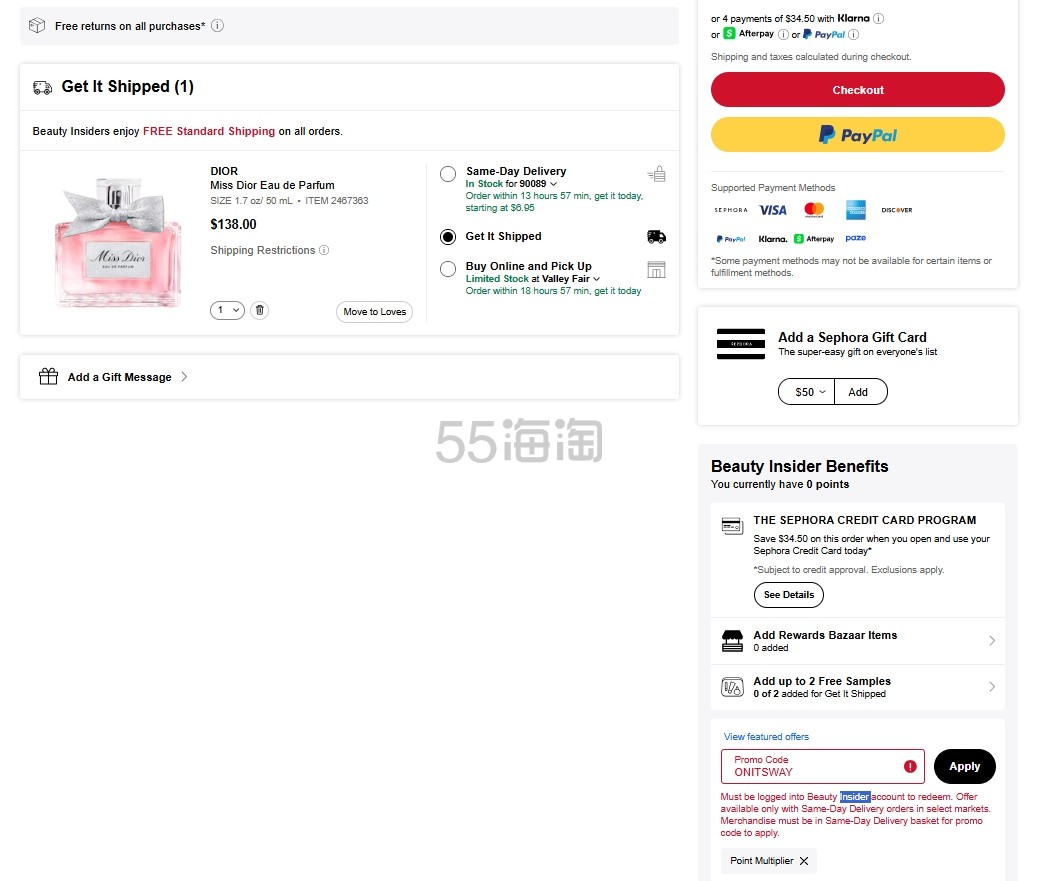Screen dimensions: 1038x881
Task: Click the $138.00 item price
Action: point(233,224)
